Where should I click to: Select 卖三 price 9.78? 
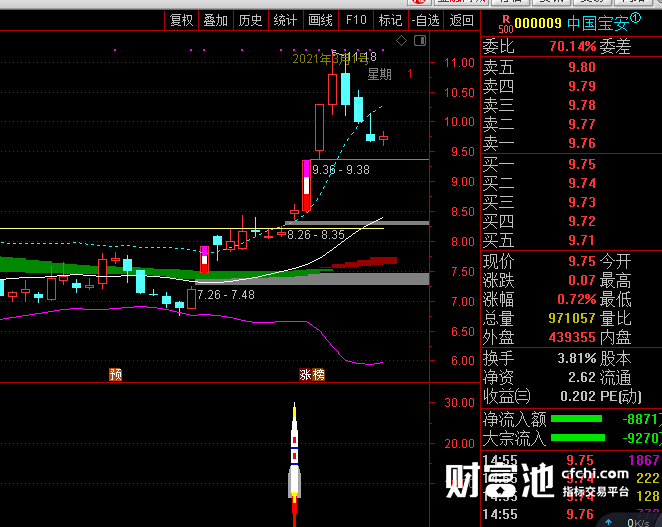(x=582, y=105)
